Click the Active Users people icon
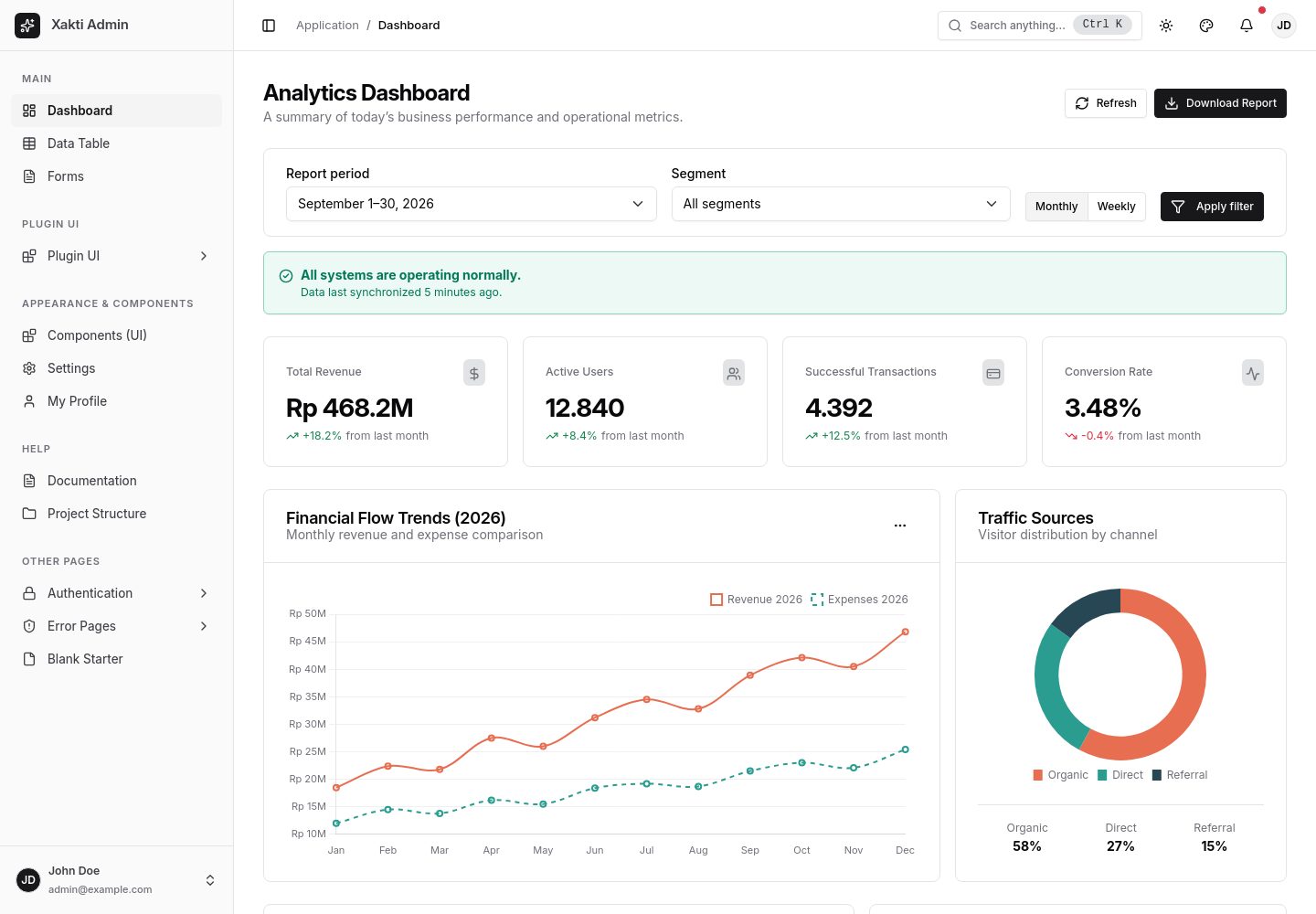This screenshot has width=1316, height=914. (734, 373)
